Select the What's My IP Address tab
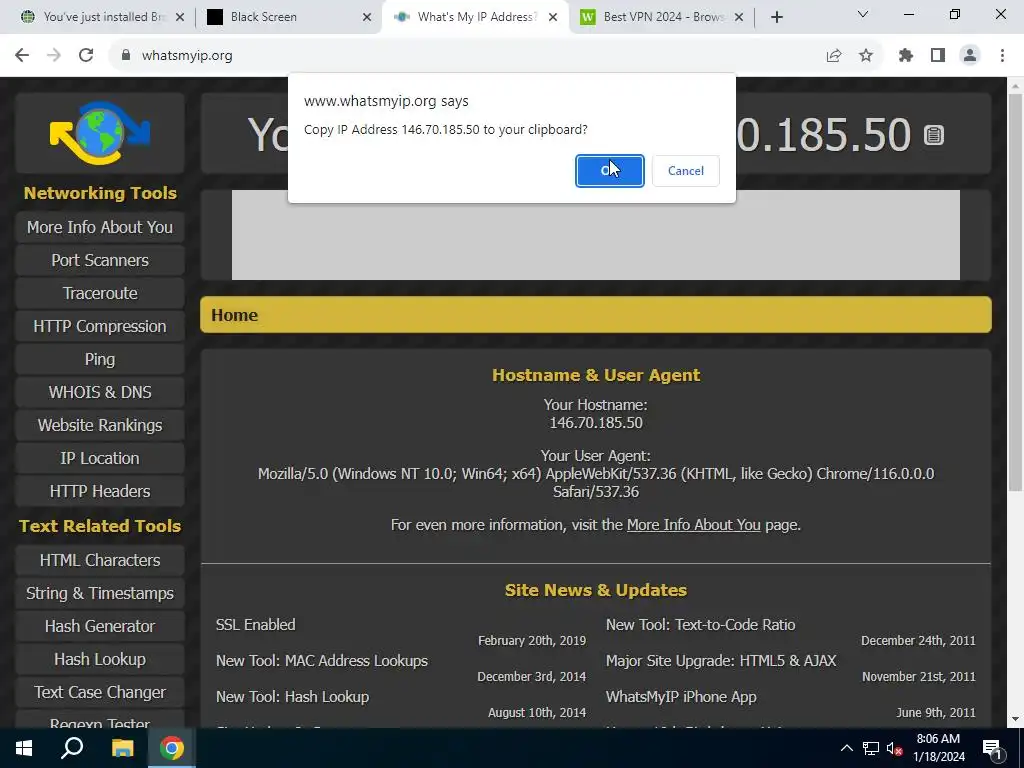This screenshot has height=768, width=1024. coord(477,17)
